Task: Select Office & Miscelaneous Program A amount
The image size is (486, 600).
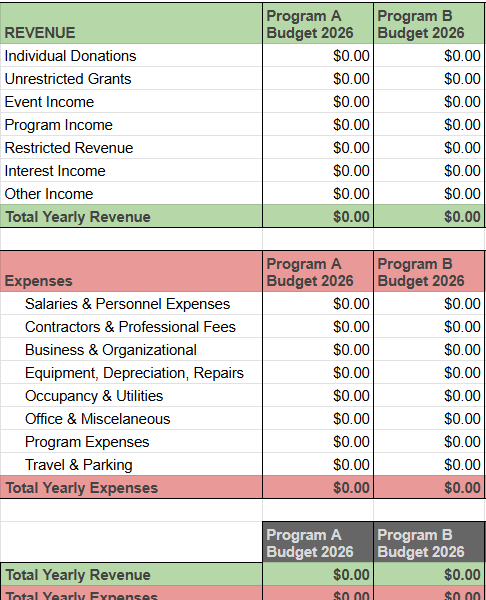Action: pos(318,418)
